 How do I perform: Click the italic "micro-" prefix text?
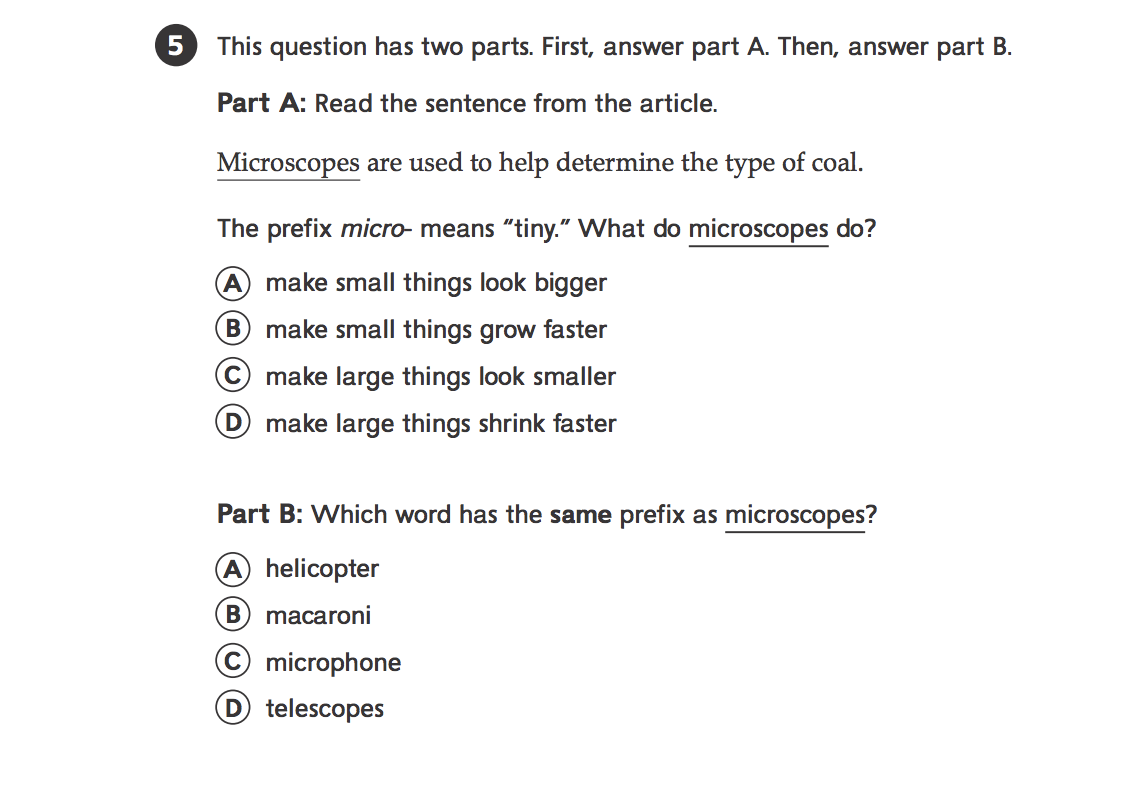[x=376, y=229]
